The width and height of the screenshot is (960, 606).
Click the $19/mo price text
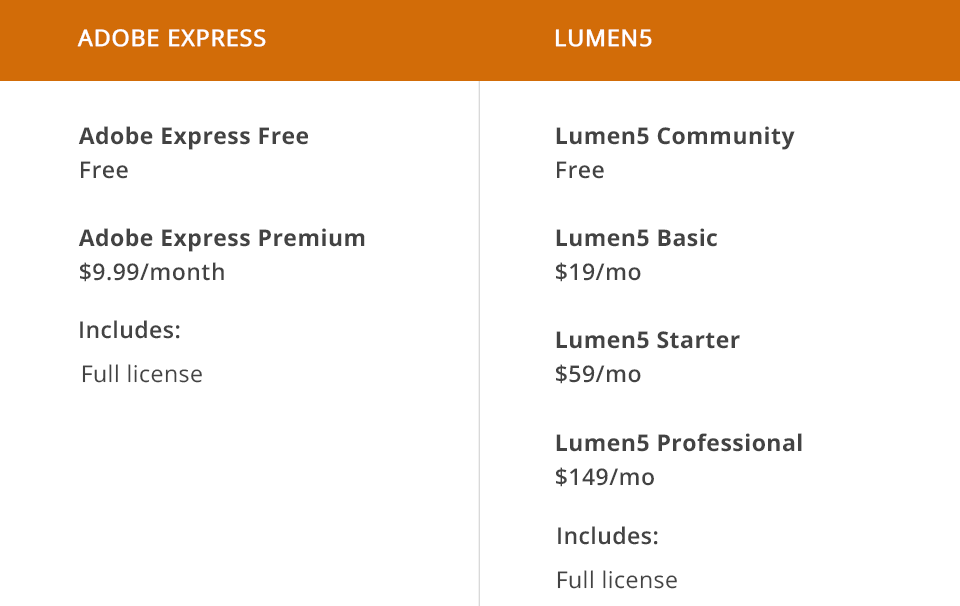(598, 272)
